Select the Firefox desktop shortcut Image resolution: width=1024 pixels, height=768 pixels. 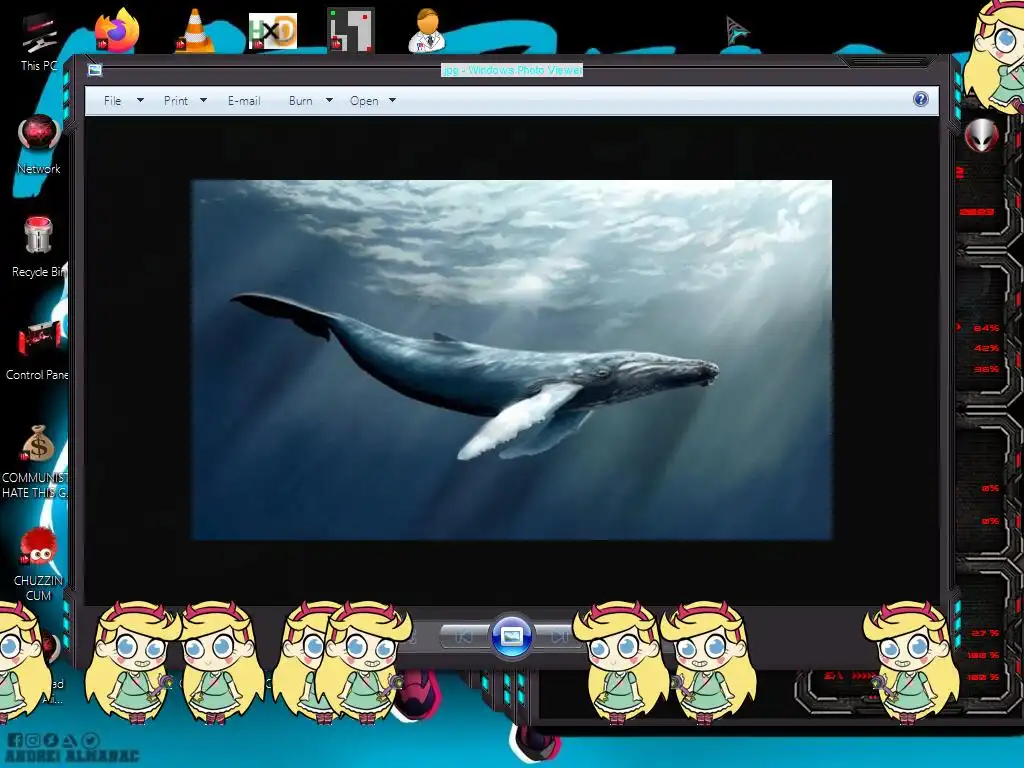117,30
